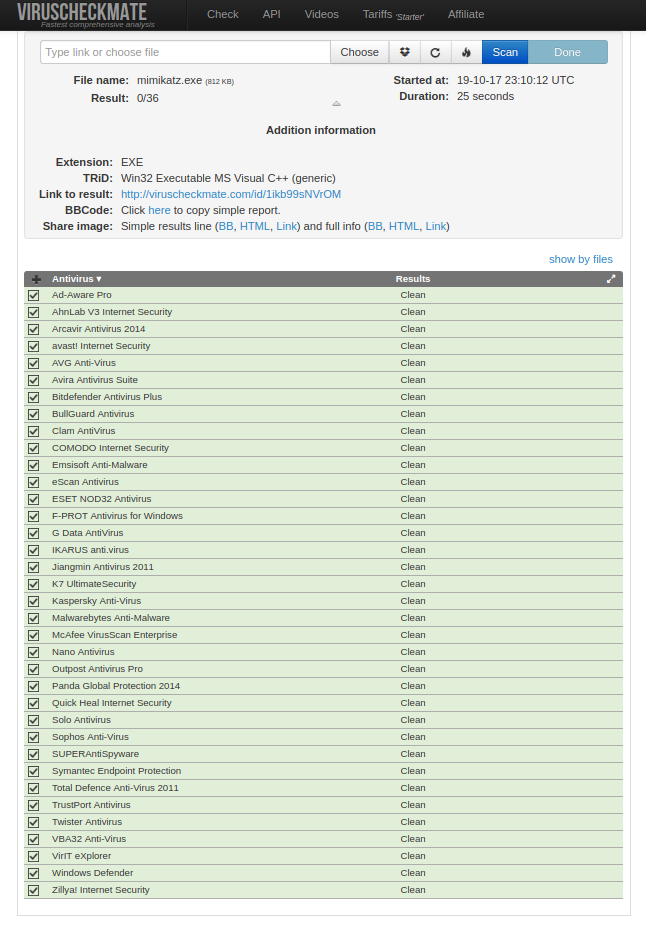Toggle Kaspersky Anti-Virus checkbox
Viewport: 646px width, 925px height.
tap(34, 601)
